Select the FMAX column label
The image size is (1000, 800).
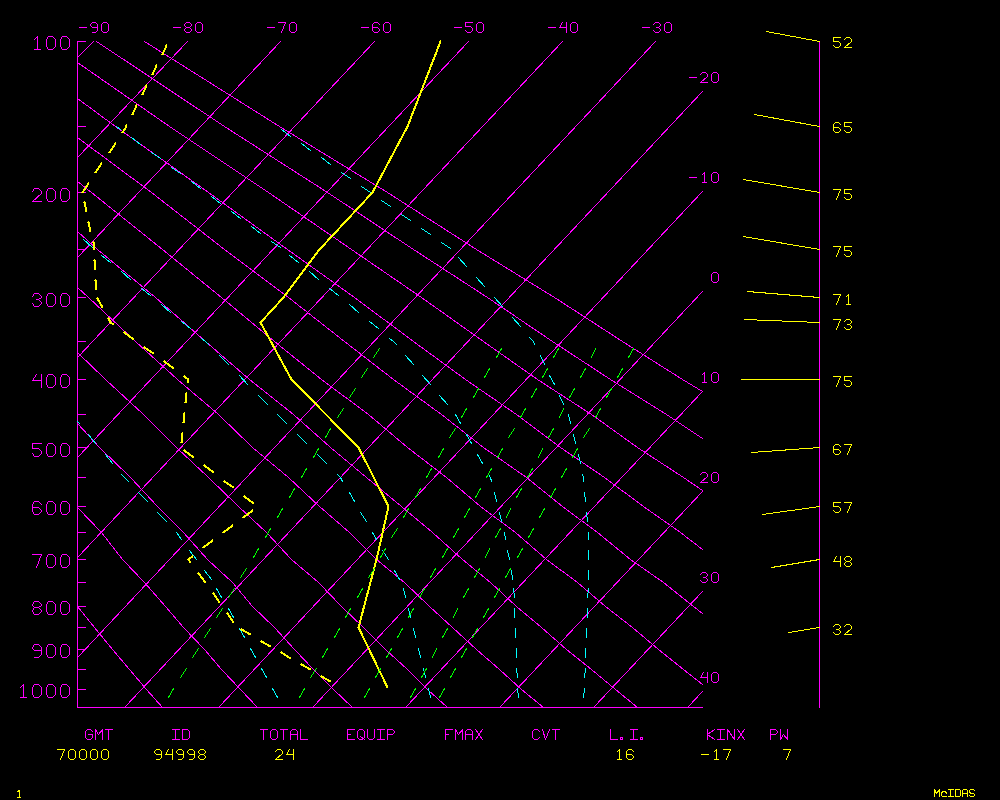coord(463,735)
